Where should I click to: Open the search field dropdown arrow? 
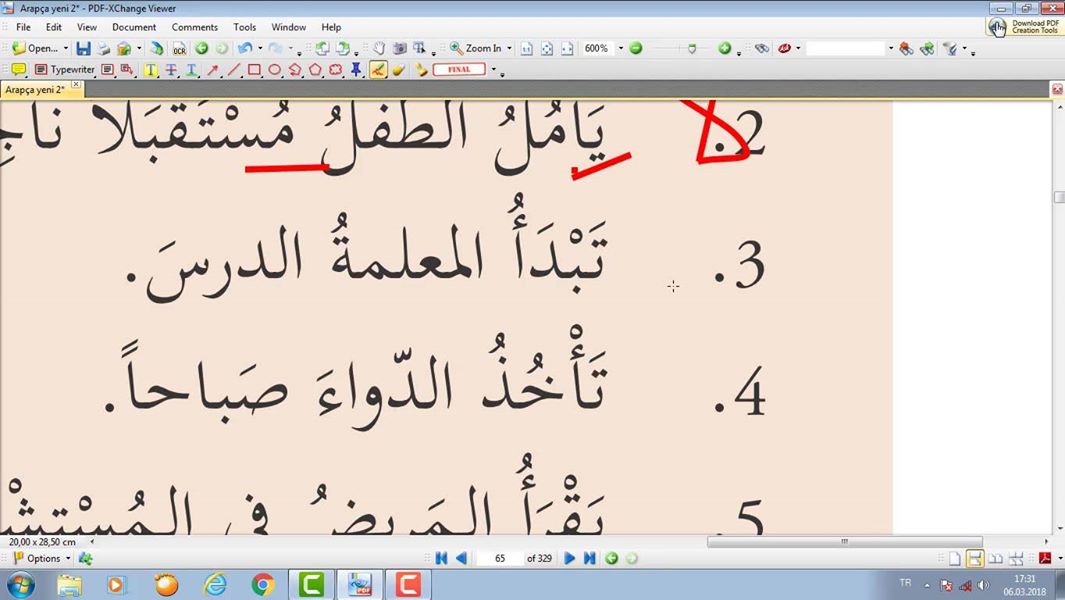pos(890,48)
